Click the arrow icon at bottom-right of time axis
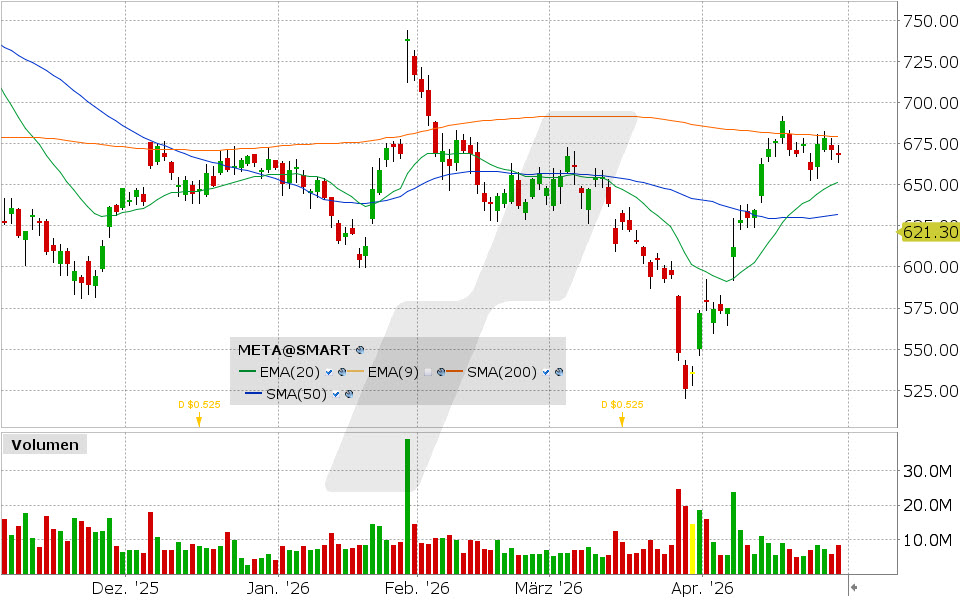Screen dimensions: 960x600 click(x=854, y=586)
